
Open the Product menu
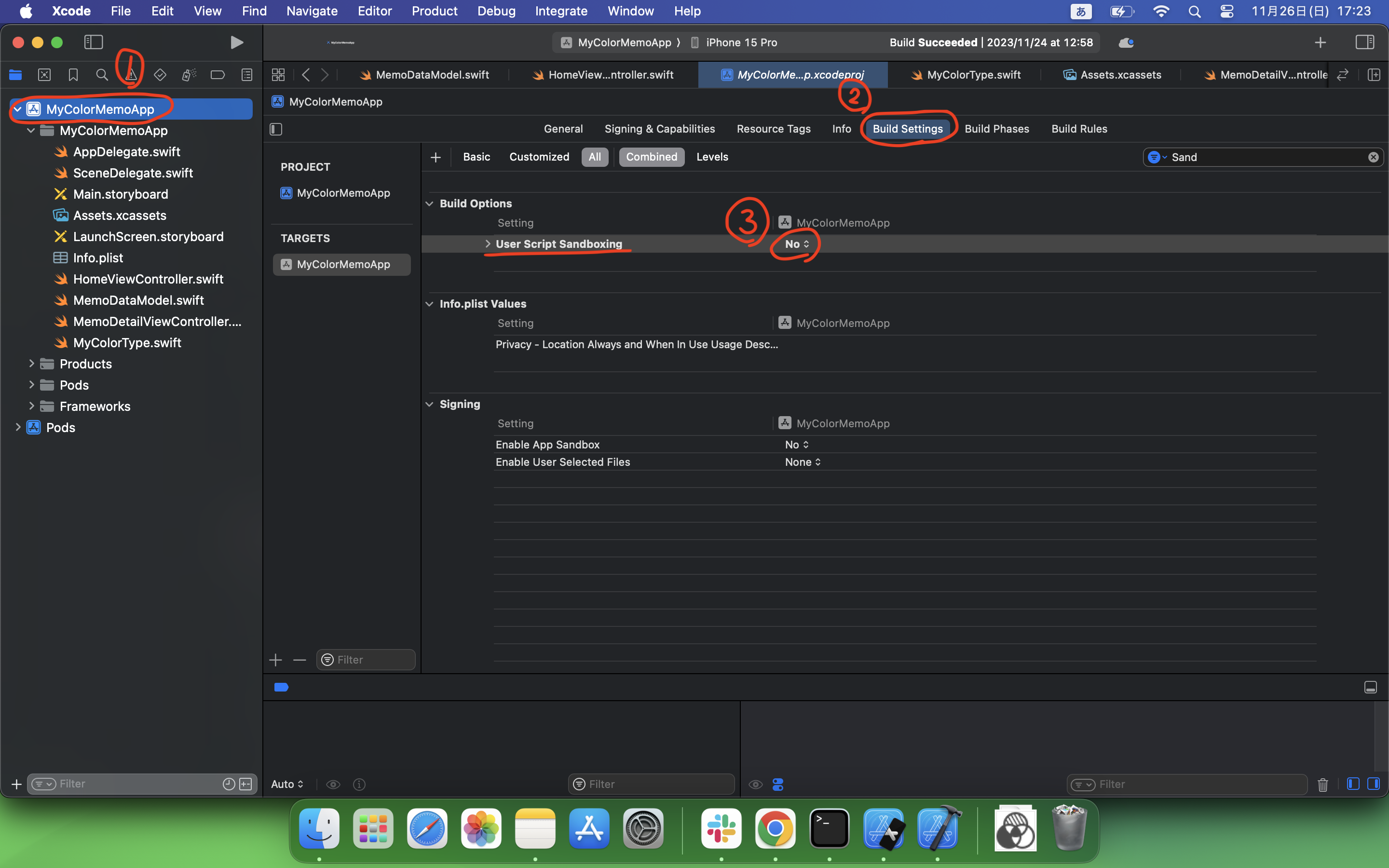point(434,11)
